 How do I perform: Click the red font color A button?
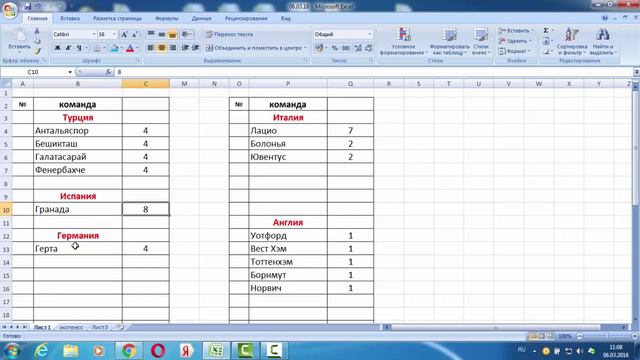click(x=130, y=48)
